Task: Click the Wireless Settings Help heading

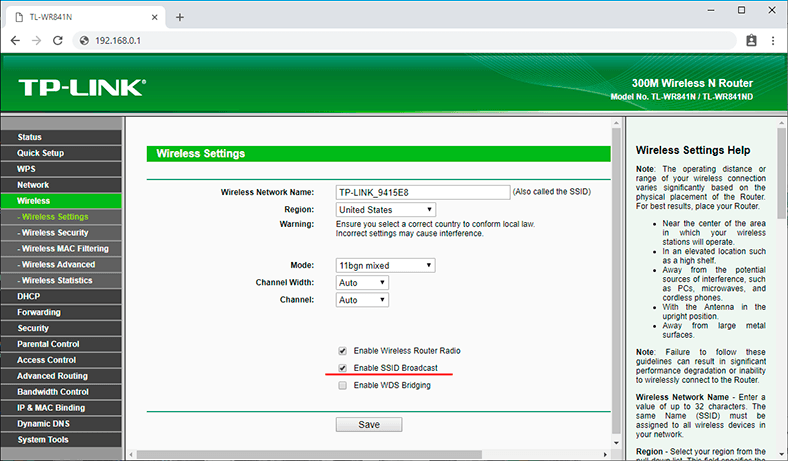Action: pos(693,150)
